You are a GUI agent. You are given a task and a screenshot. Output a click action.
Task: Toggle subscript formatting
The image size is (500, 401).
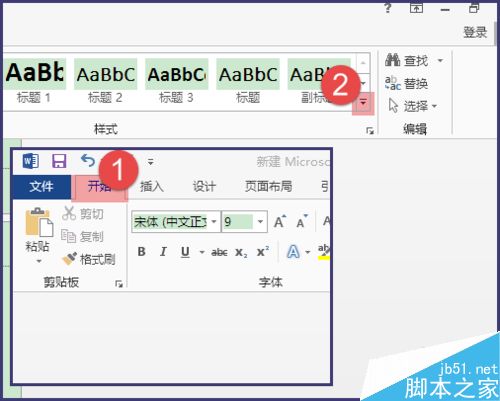(x=241, y=252)
